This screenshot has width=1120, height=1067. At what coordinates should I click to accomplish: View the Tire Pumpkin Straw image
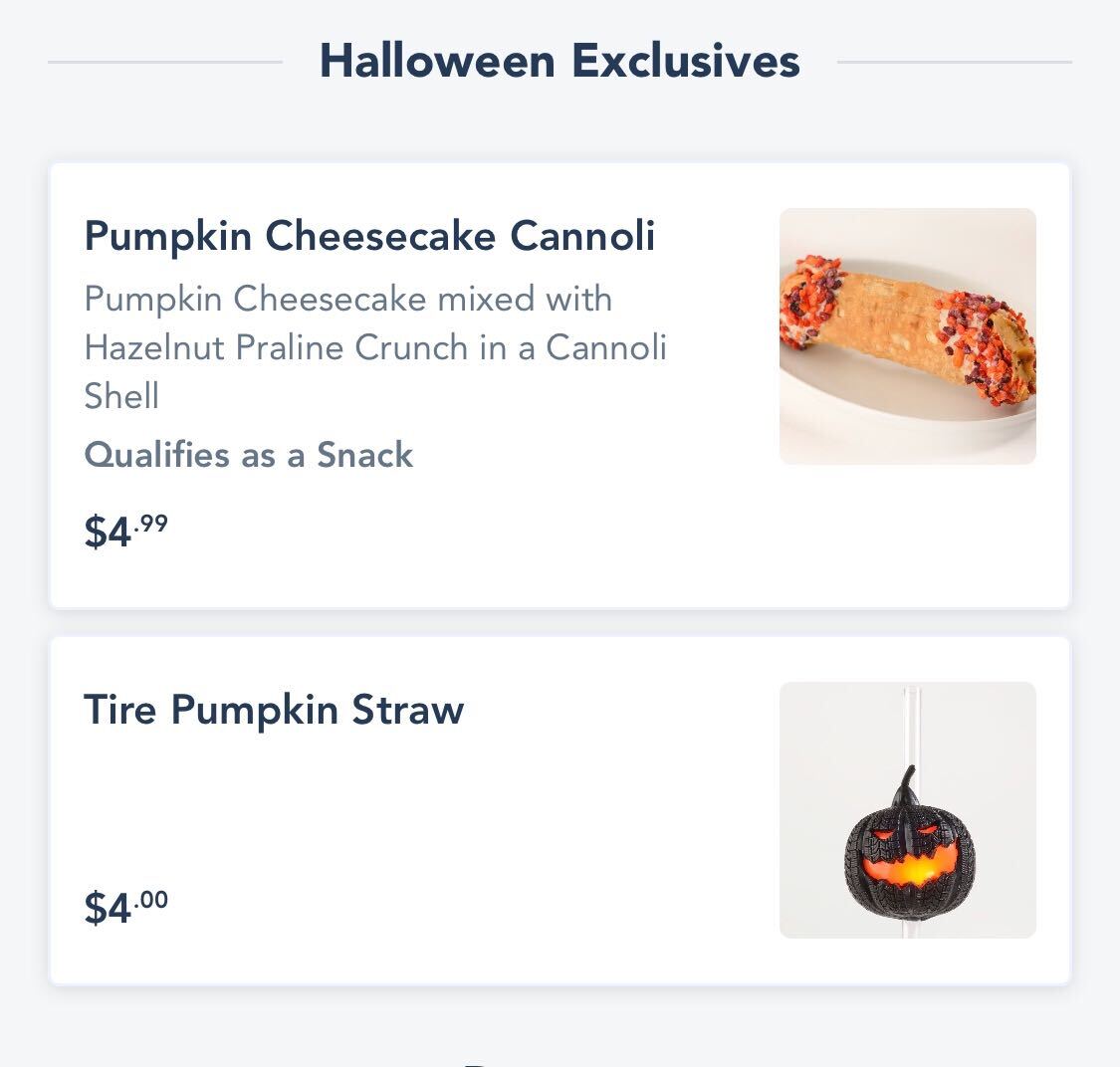(908, 809)
